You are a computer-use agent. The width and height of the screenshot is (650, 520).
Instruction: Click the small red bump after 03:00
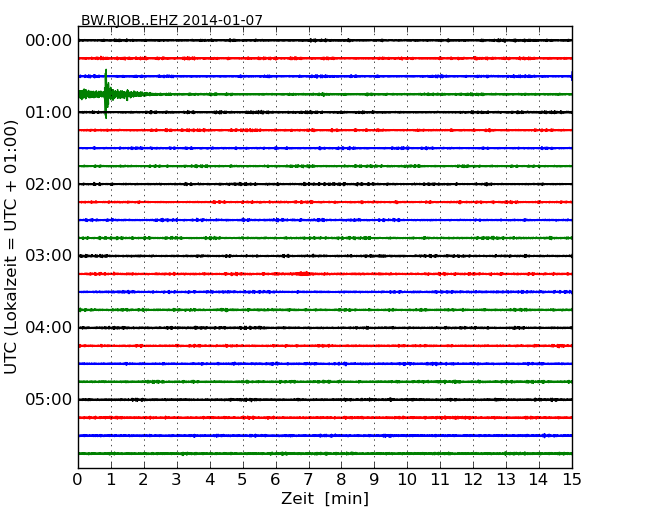coord(304,273)
